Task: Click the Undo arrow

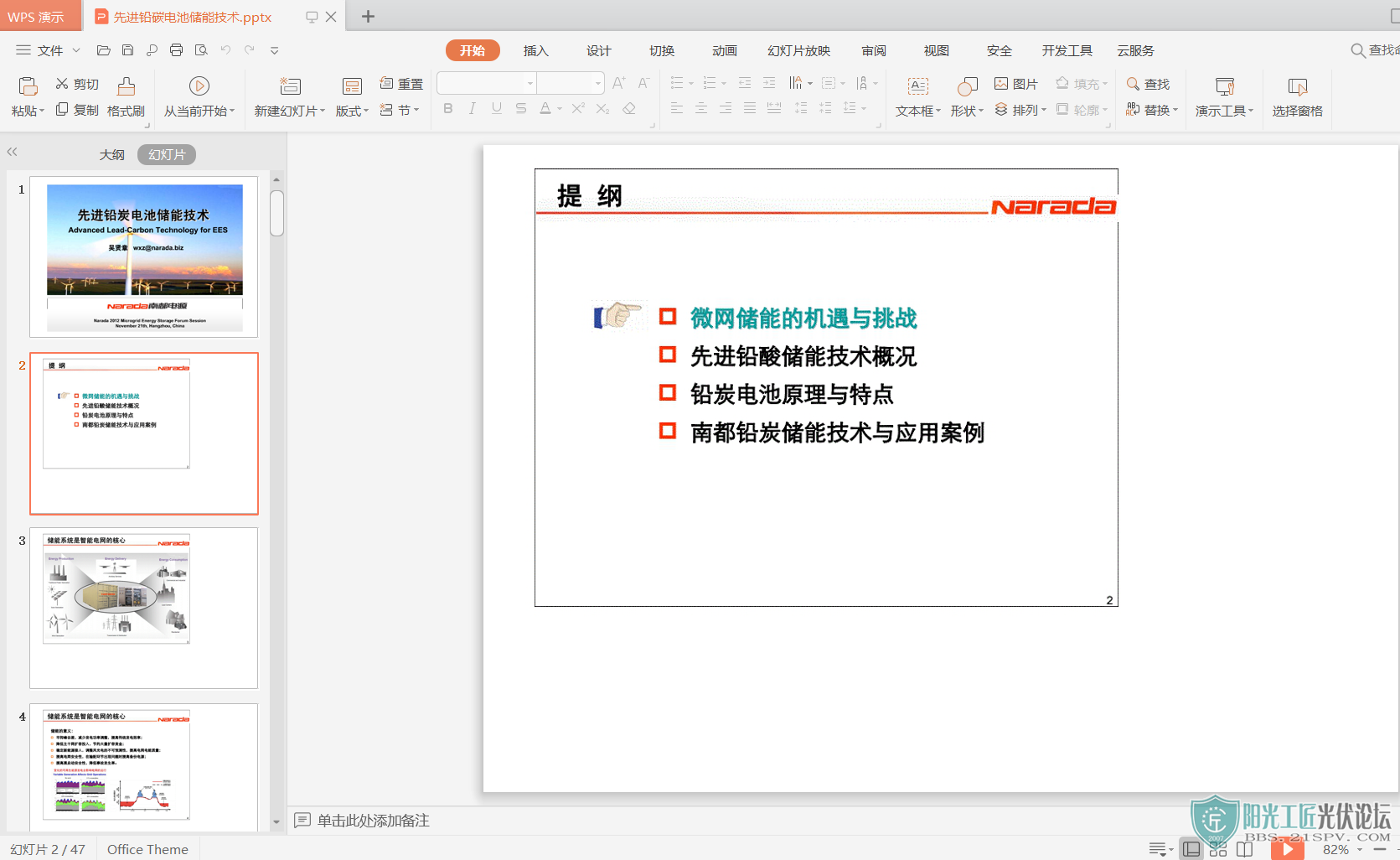Action: tap(225, 50)
